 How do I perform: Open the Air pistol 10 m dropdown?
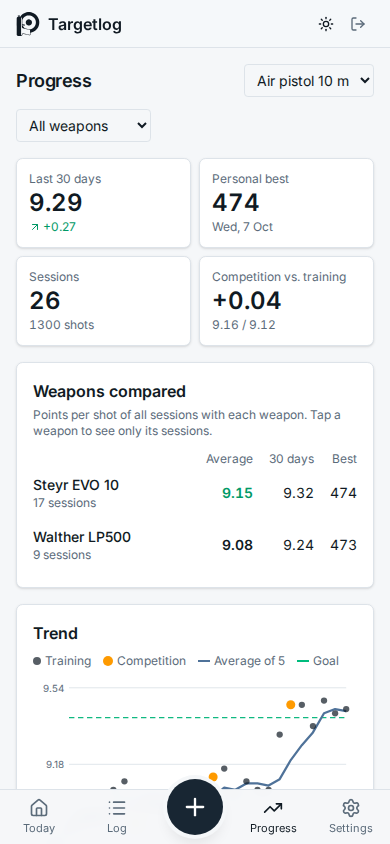[309, 81]
